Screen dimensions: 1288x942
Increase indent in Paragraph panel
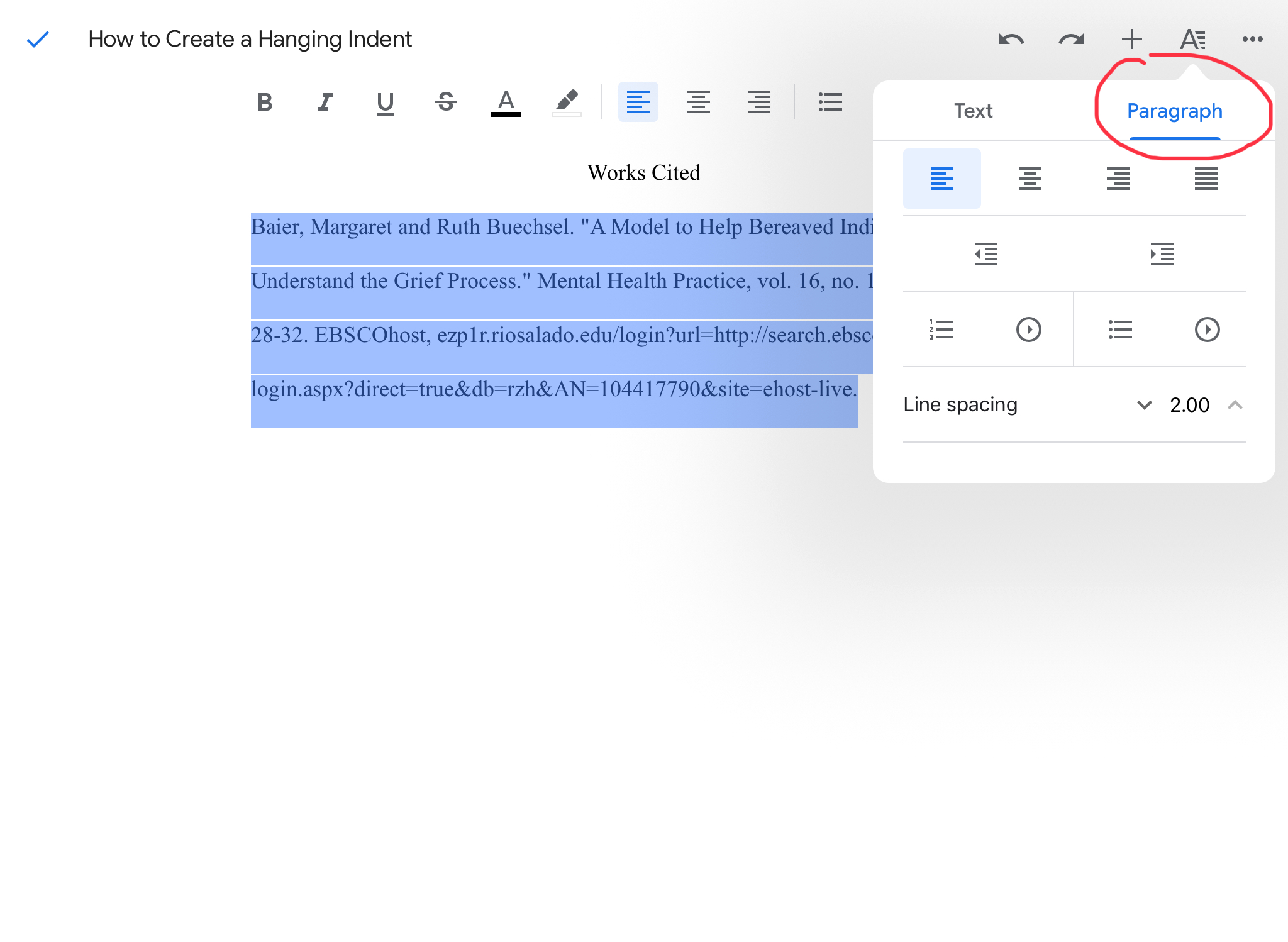(1162, 254)
